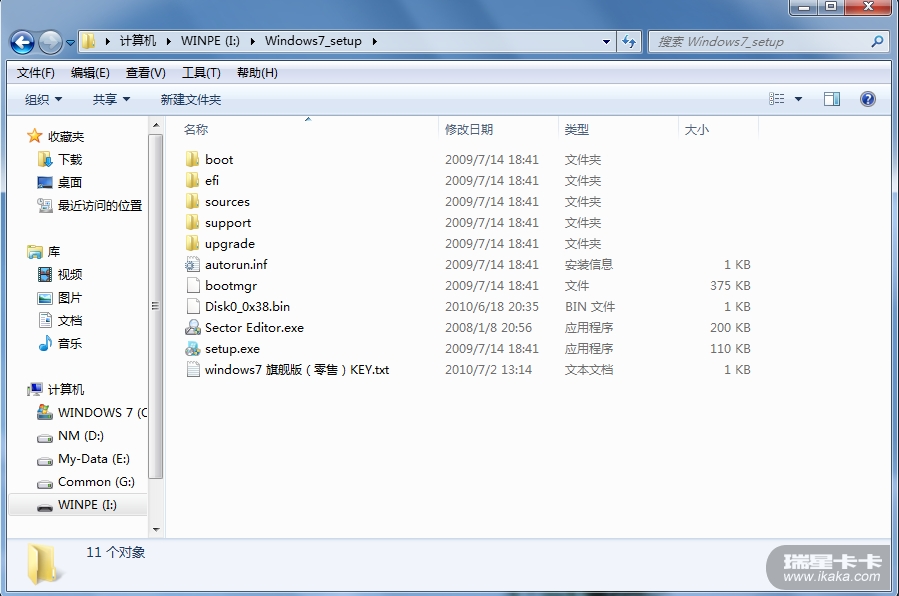Click the BIN 文件 type cell
The width and height of the screenshot is (899, 596).
pos(590,307)
